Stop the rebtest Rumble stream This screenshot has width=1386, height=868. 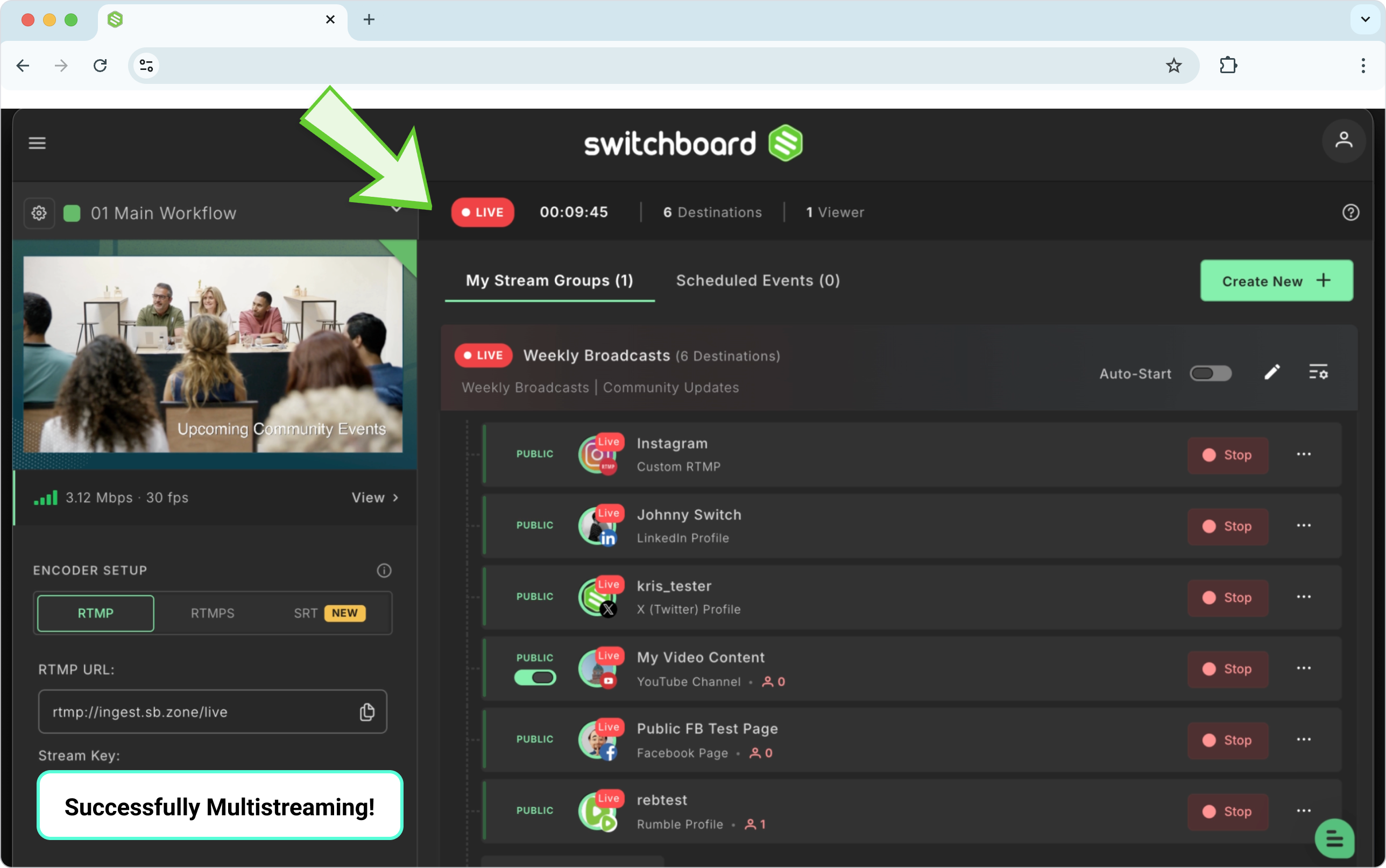(x=1227, y=812)
